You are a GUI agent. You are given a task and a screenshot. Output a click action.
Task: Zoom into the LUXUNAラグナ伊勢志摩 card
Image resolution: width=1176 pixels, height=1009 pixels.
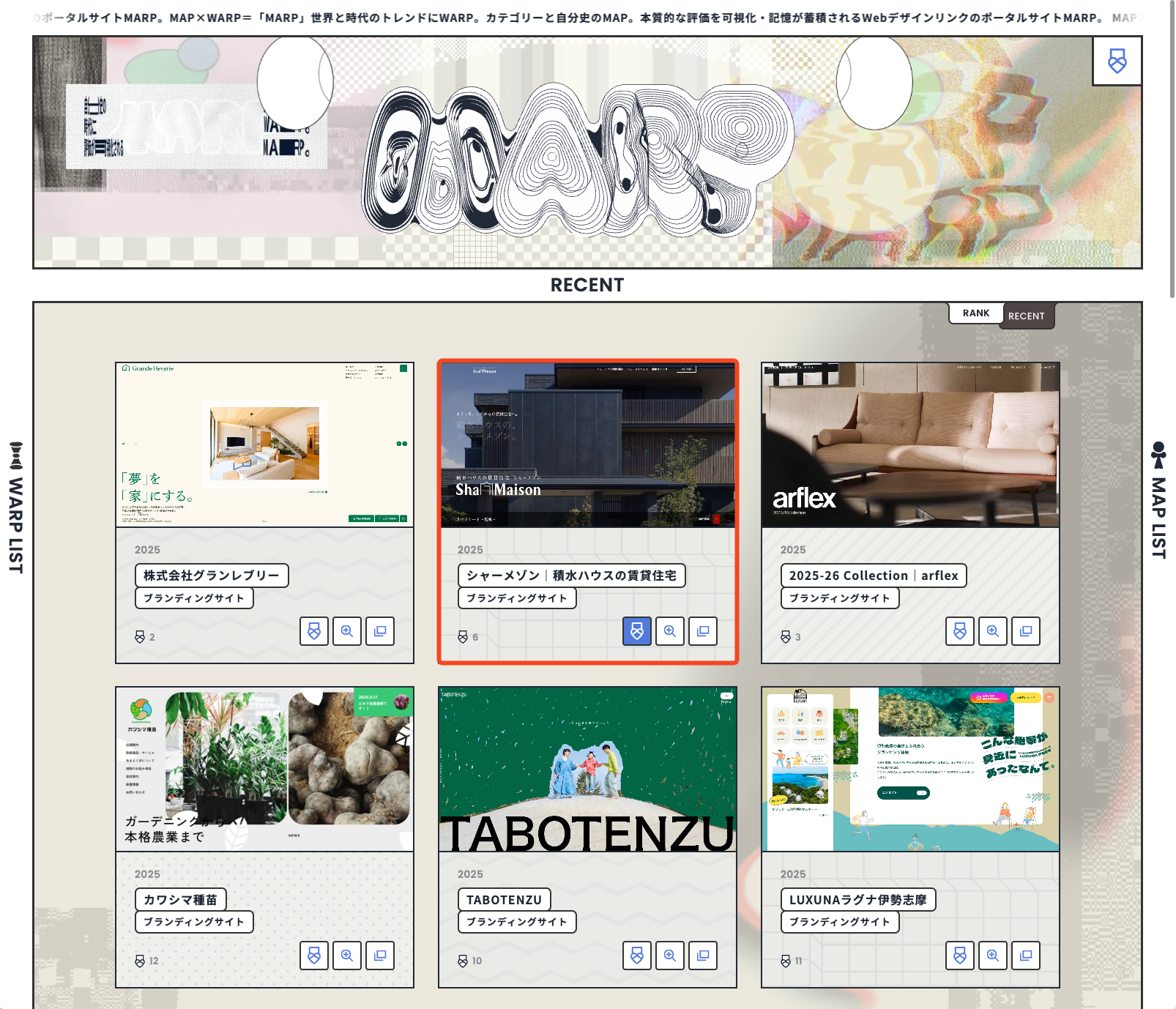coord(993,956)
